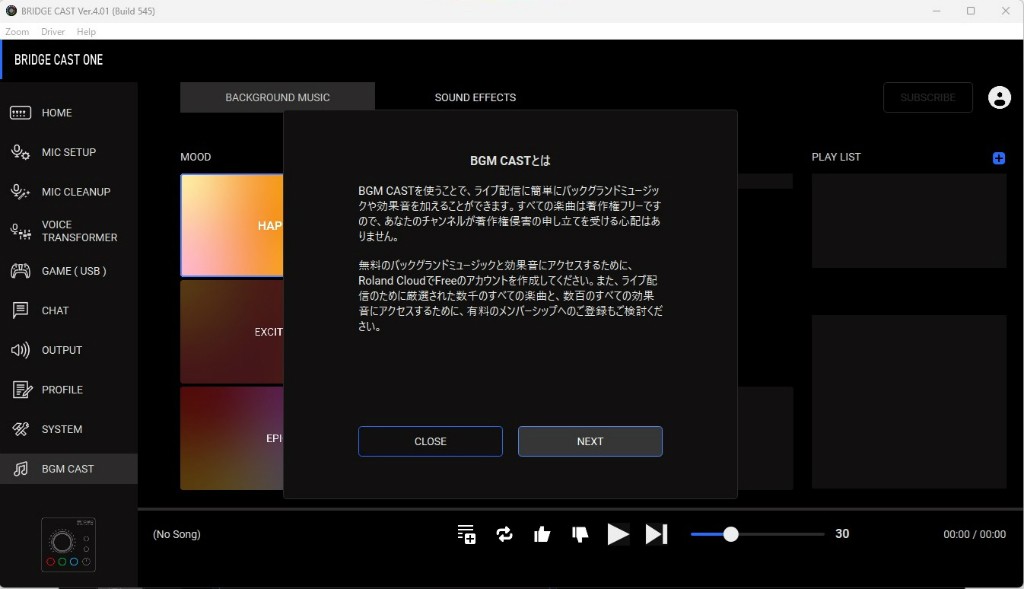The width and height of the screenshot is (1024, 589).
Task: Click the dialog title BGM CASTとは
Action: point(510,161)
